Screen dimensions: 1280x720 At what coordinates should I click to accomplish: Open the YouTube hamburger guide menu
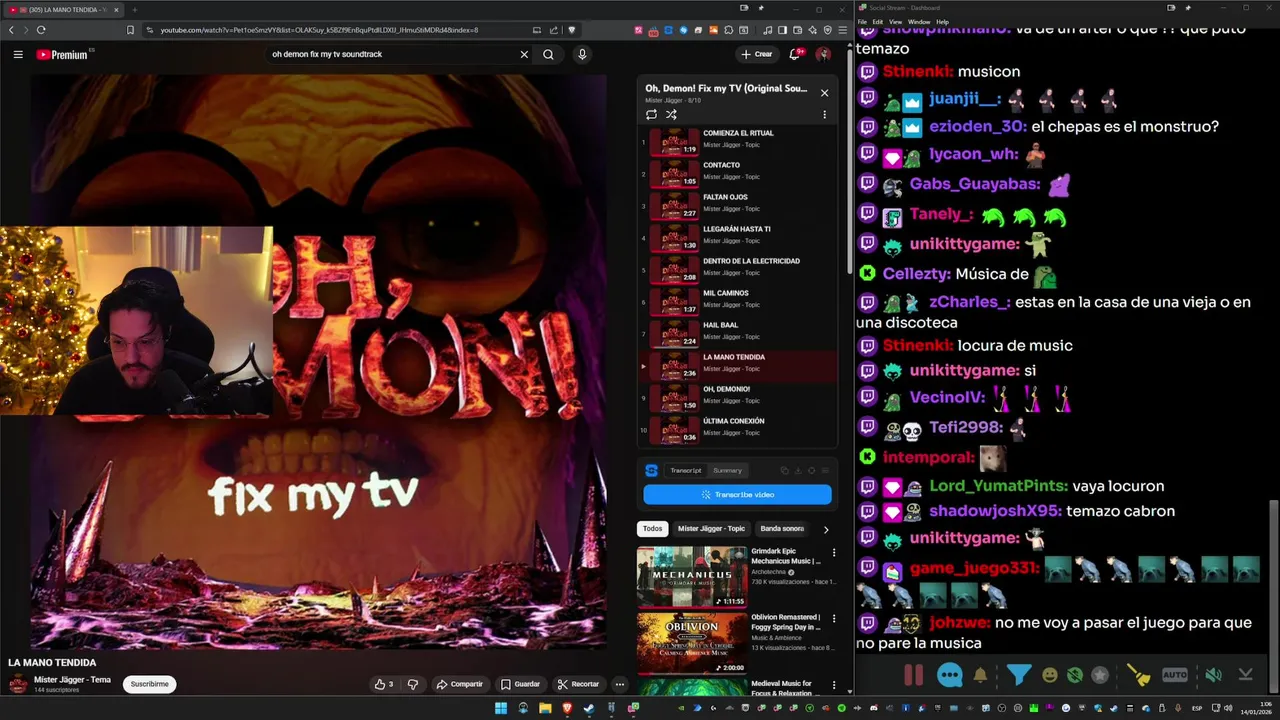coord(18,54)
